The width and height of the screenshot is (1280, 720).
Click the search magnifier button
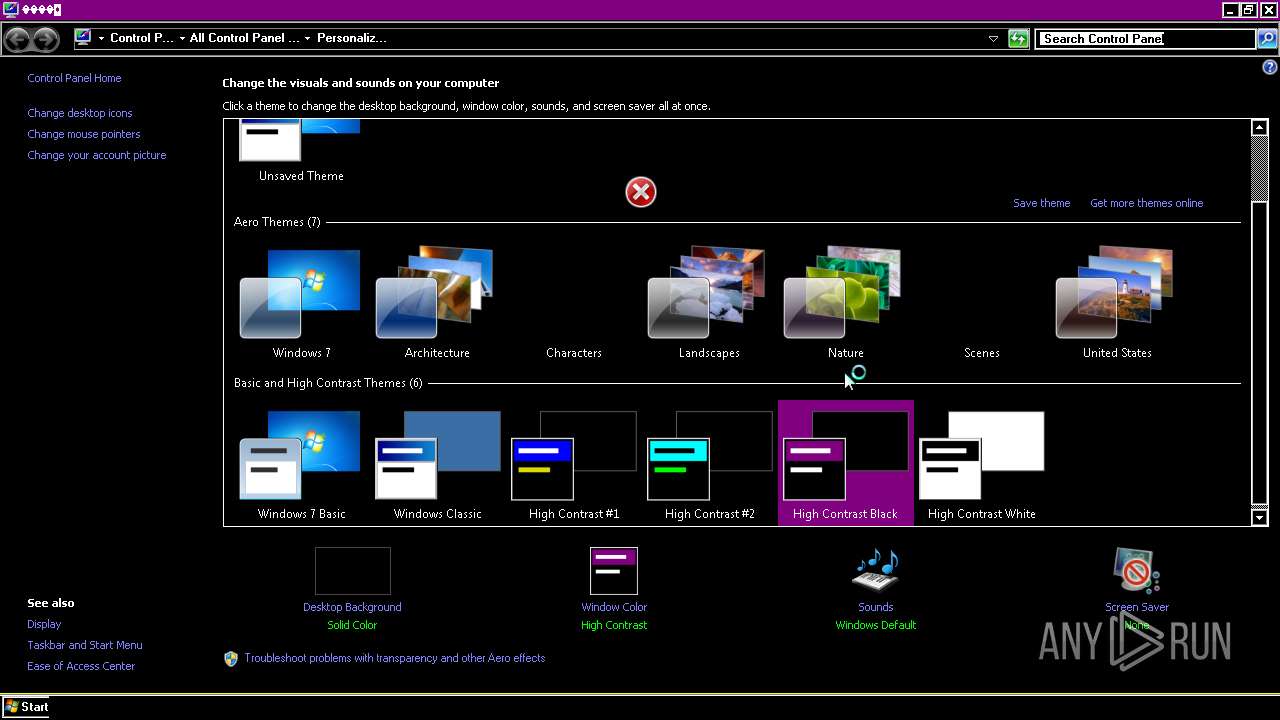point(1266,39)
